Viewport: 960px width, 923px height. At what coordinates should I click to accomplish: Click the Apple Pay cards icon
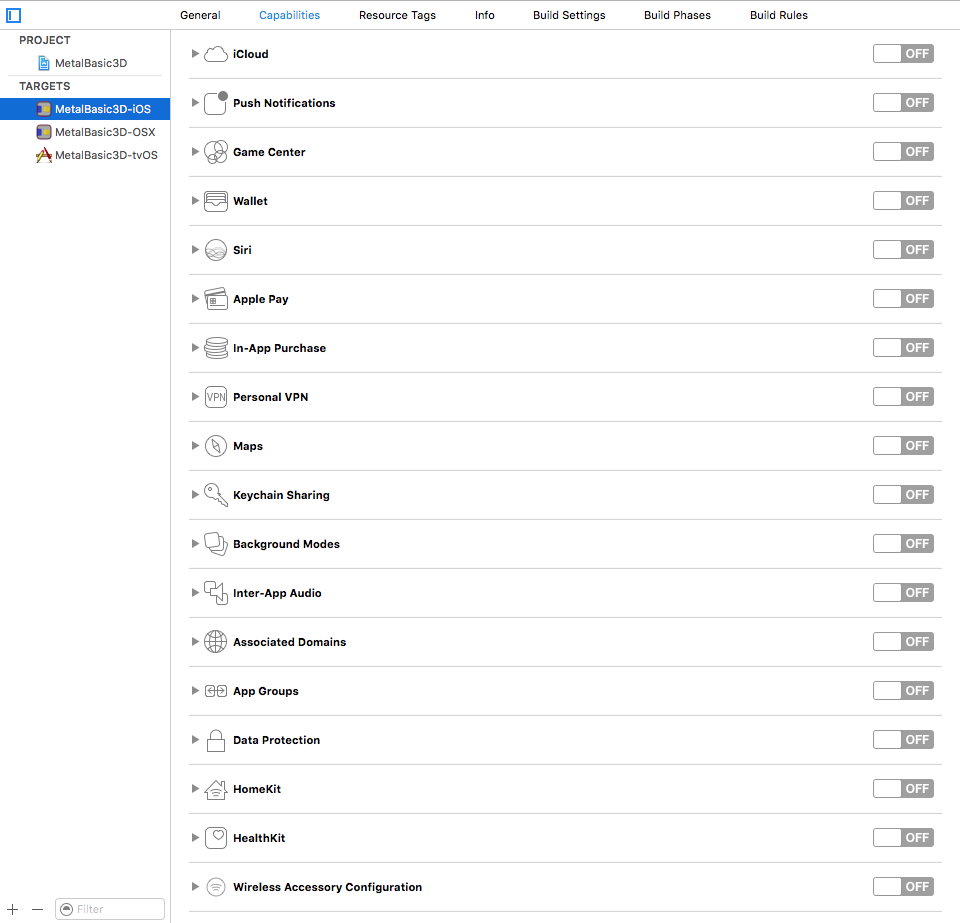[x=215, y=298]
